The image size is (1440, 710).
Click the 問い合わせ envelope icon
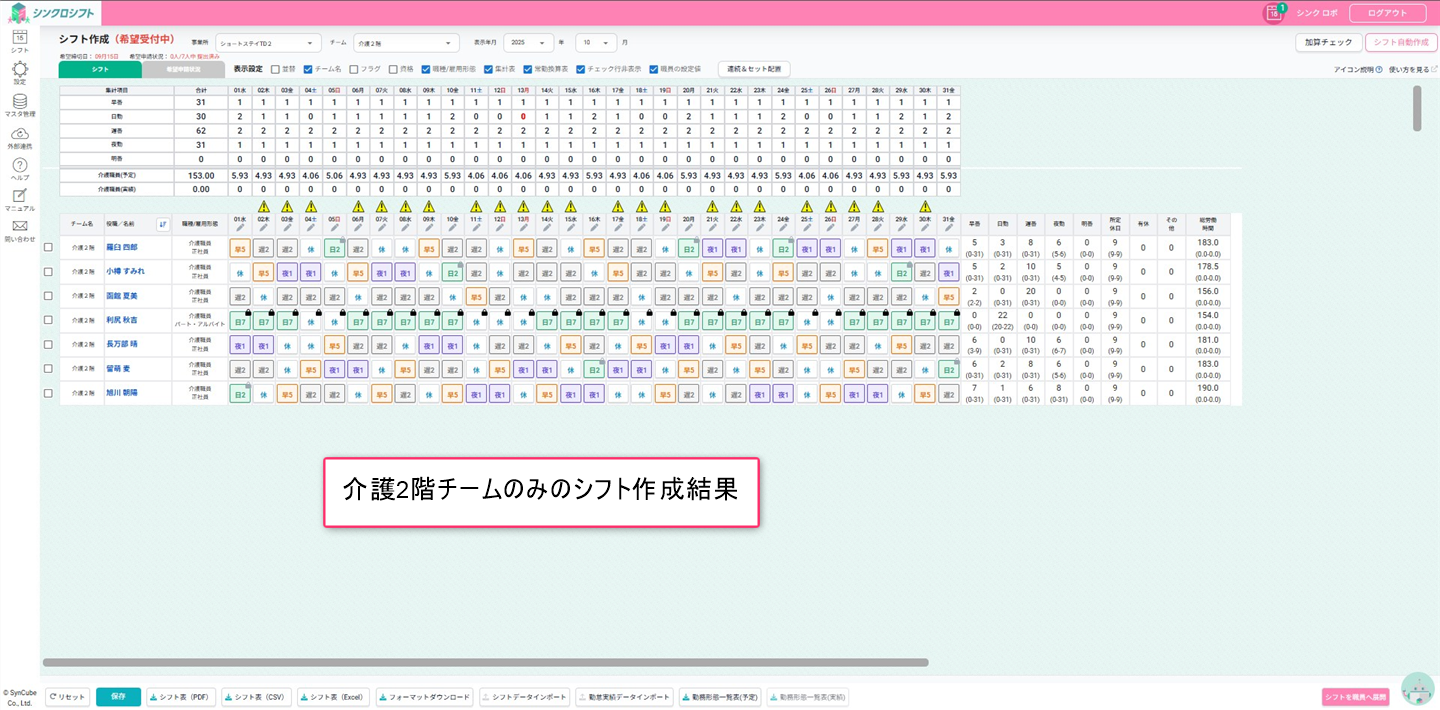click(19, 227)
